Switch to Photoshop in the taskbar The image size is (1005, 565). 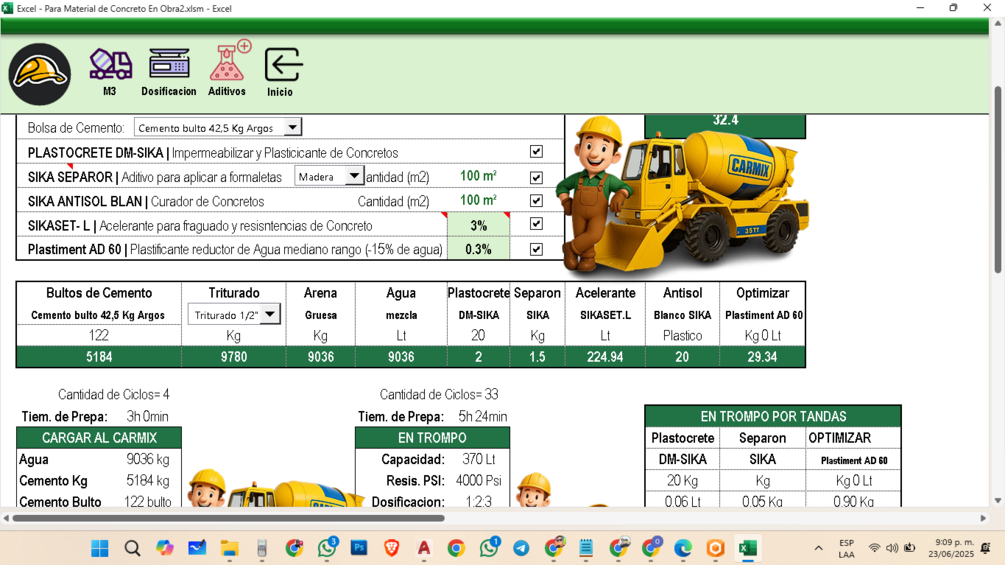click(359, 548)
